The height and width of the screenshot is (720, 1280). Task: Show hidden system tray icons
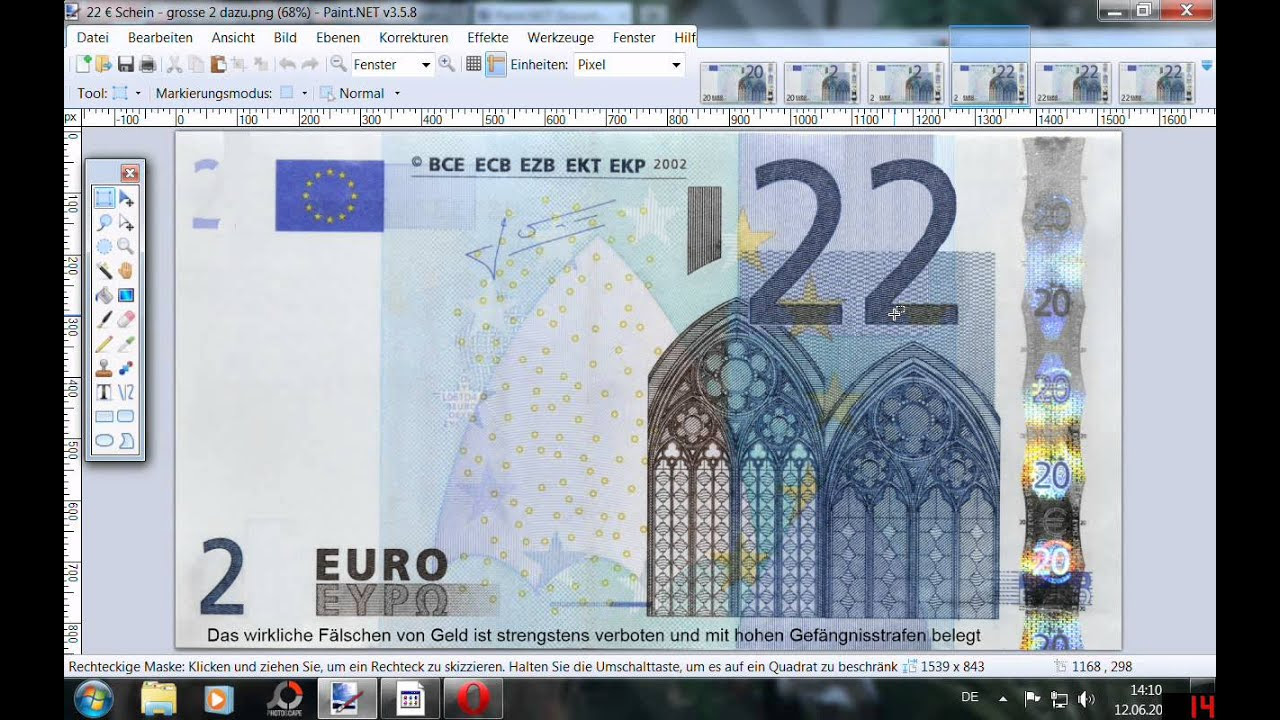click(x=1003, y=698)
